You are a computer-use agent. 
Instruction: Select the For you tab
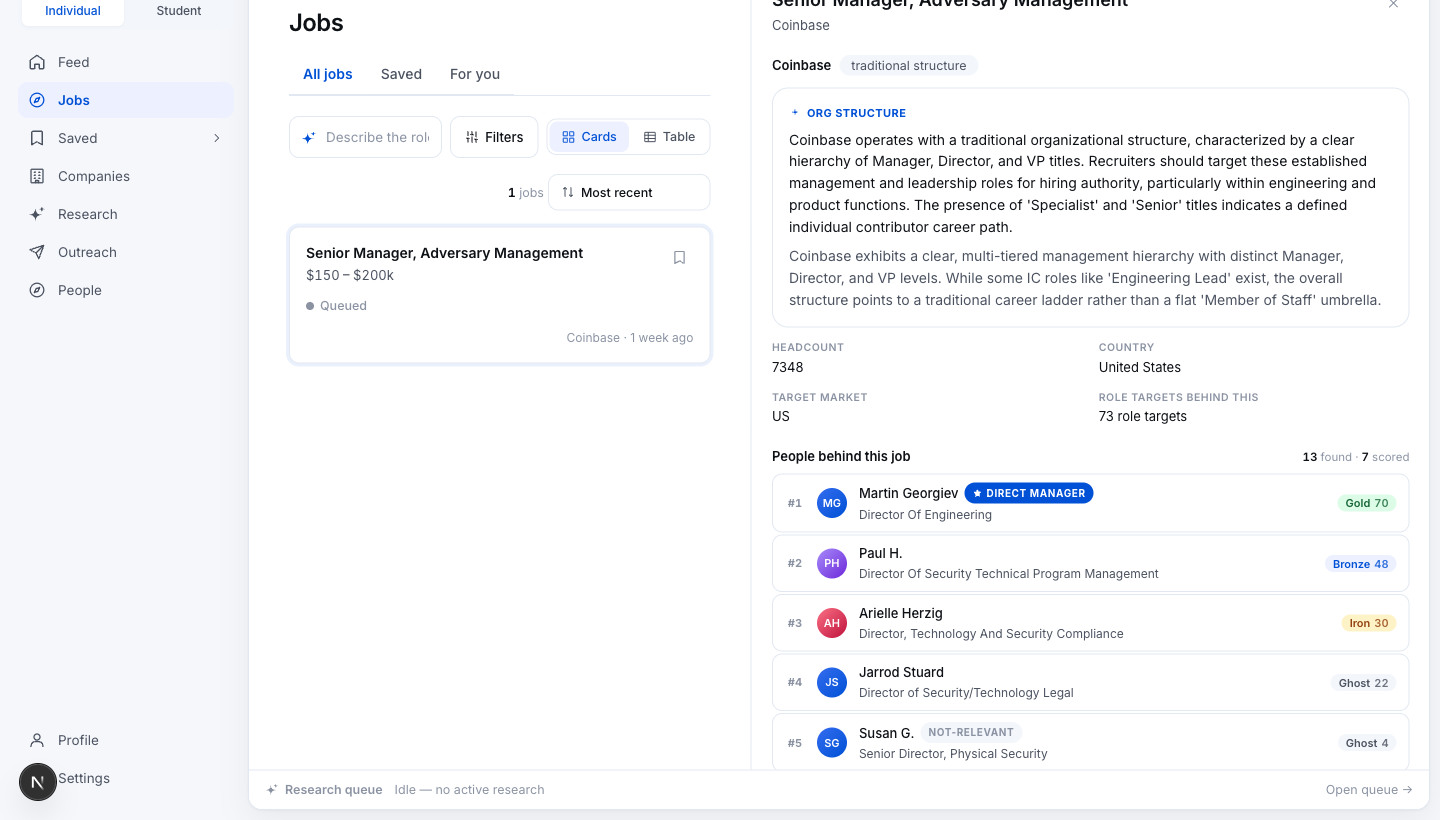pyautogui.click(x=475, y=74)
